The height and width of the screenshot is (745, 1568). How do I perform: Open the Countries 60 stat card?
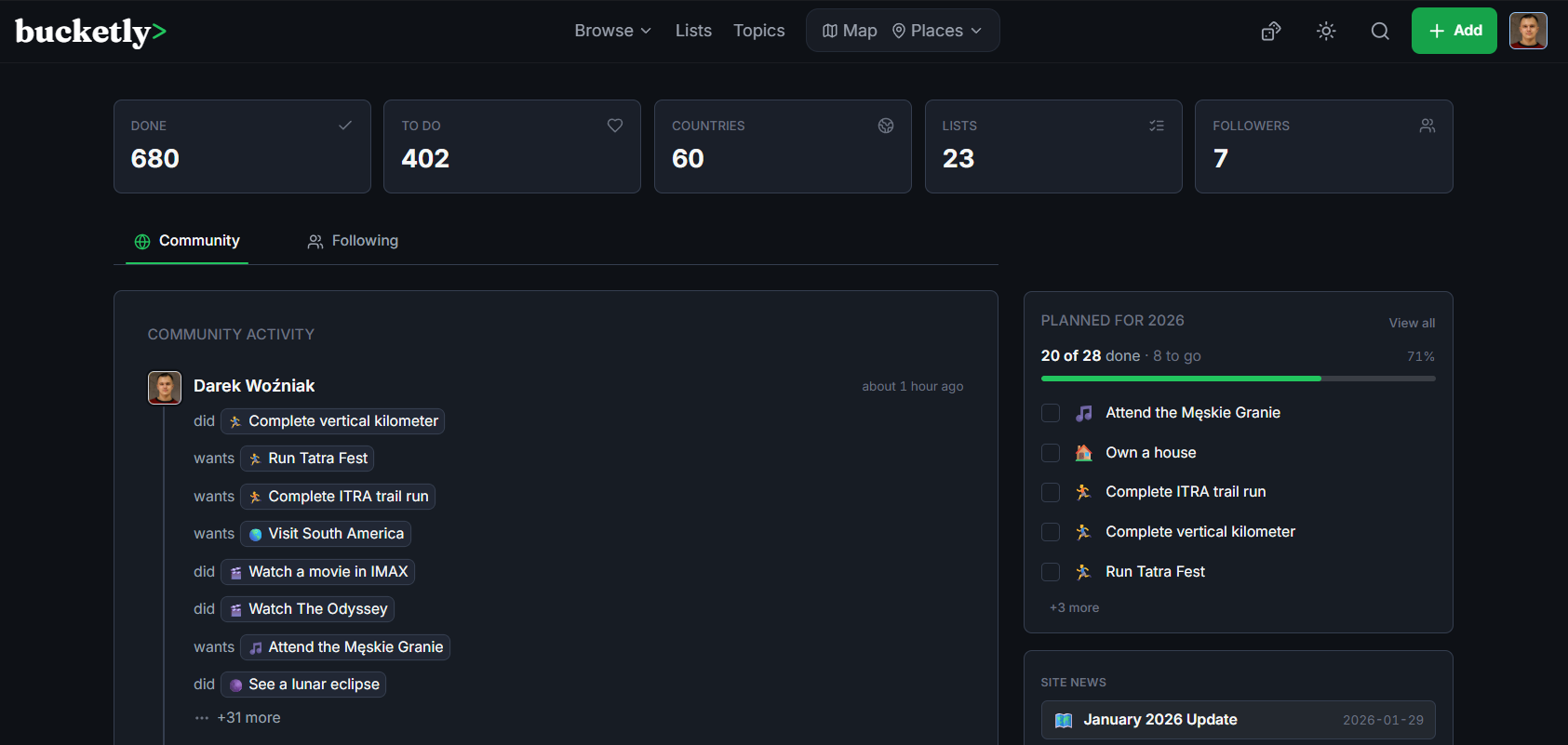[783, 146]
